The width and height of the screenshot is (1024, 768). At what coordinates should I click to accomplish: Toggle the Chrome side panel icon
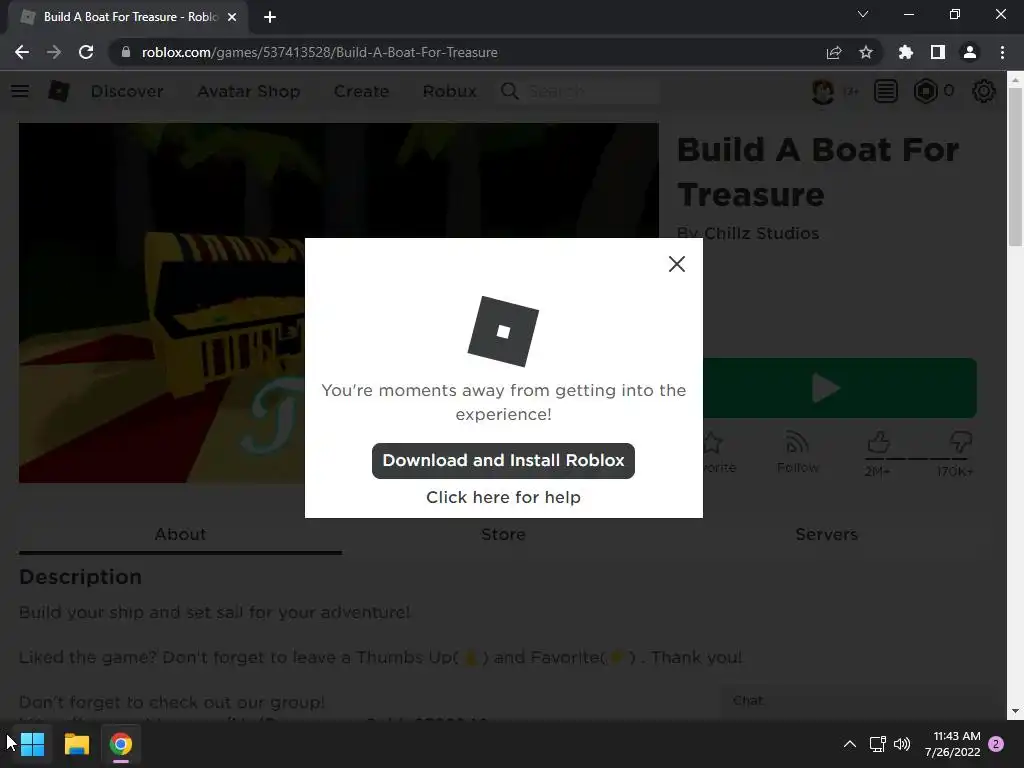pos(938,52)
